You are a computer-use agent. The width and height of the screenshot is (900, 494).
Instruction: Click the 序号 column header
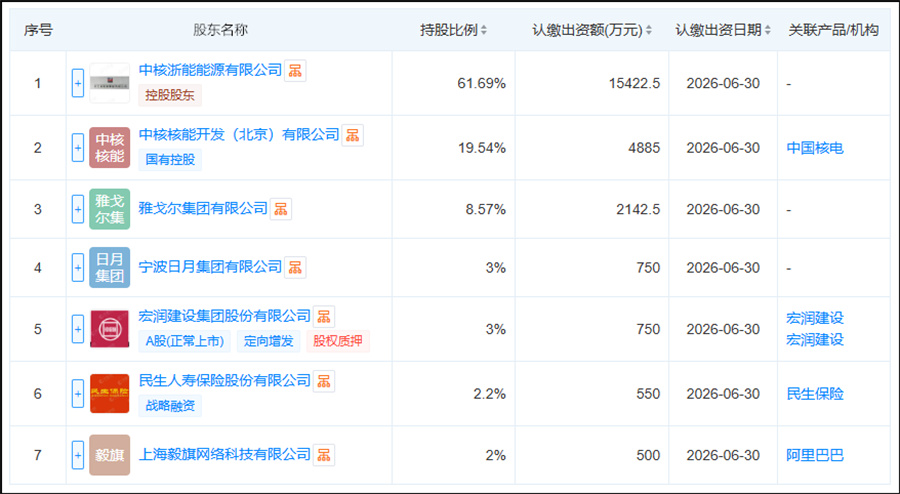[38, 30]
